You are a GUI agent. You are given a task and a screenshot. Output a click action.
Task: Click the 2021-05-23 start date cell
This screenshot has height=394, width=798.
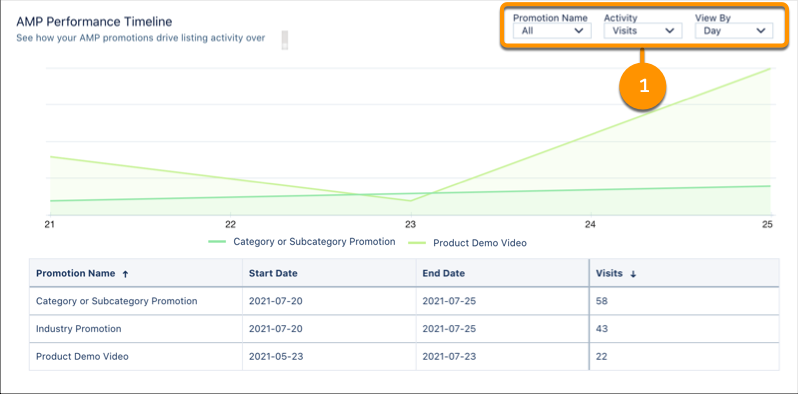329,356
